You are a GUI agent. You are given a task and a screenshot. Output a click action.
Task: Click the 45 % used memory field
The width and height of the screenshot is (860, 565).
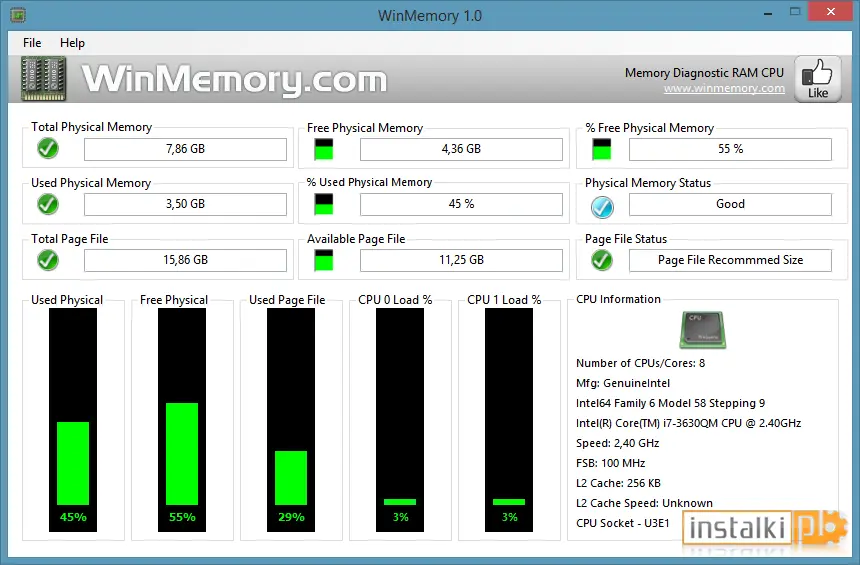(461, 204)
